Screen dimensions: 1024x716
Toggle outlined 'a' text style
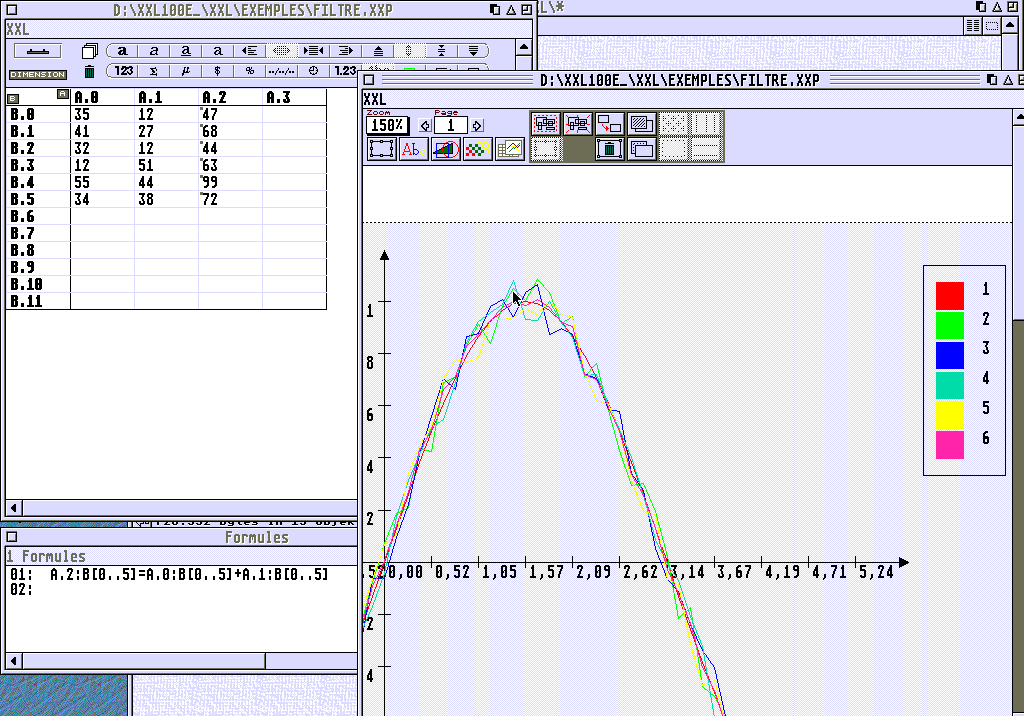point(217,50)
